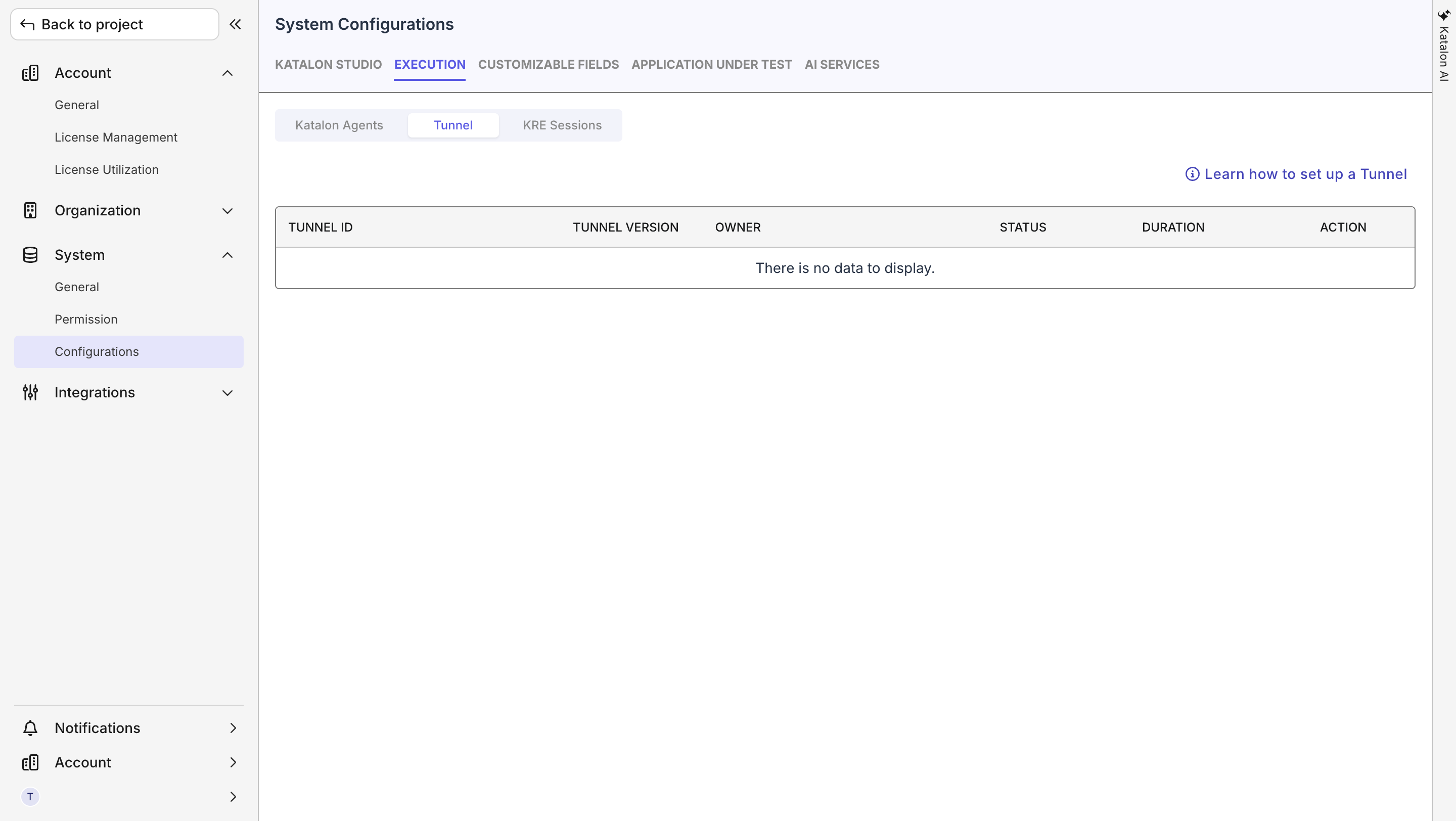Open the user profile submenu arrow

(233, 797)
